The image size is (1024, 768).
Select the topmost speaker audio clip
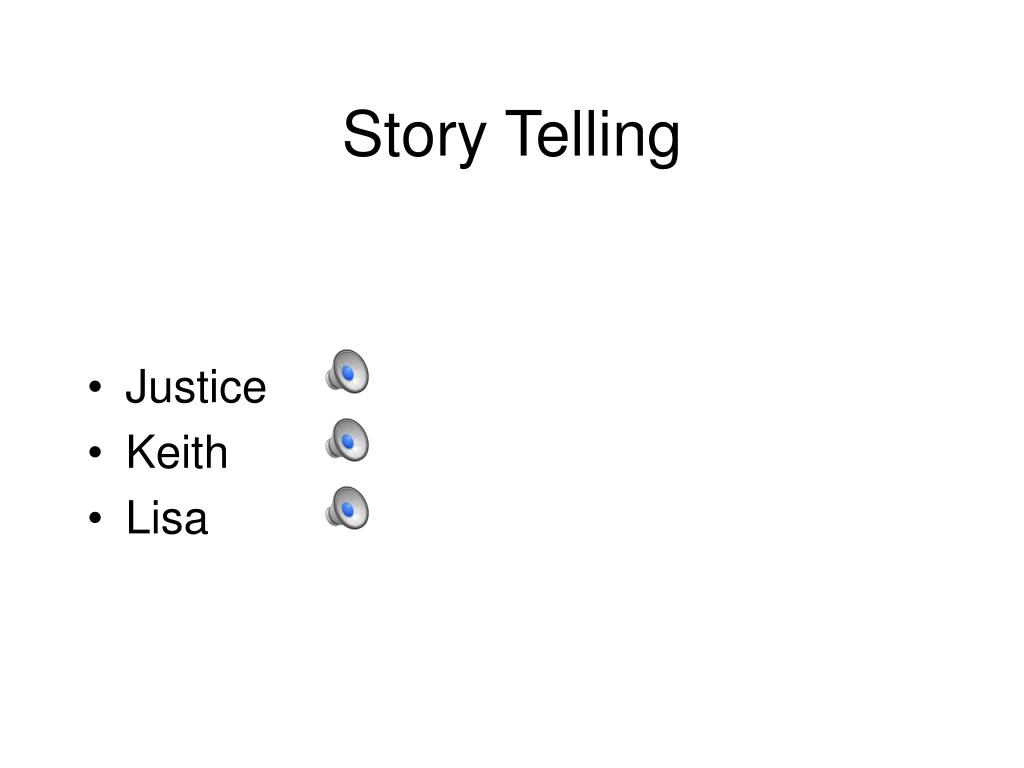[x=347, y=372]
